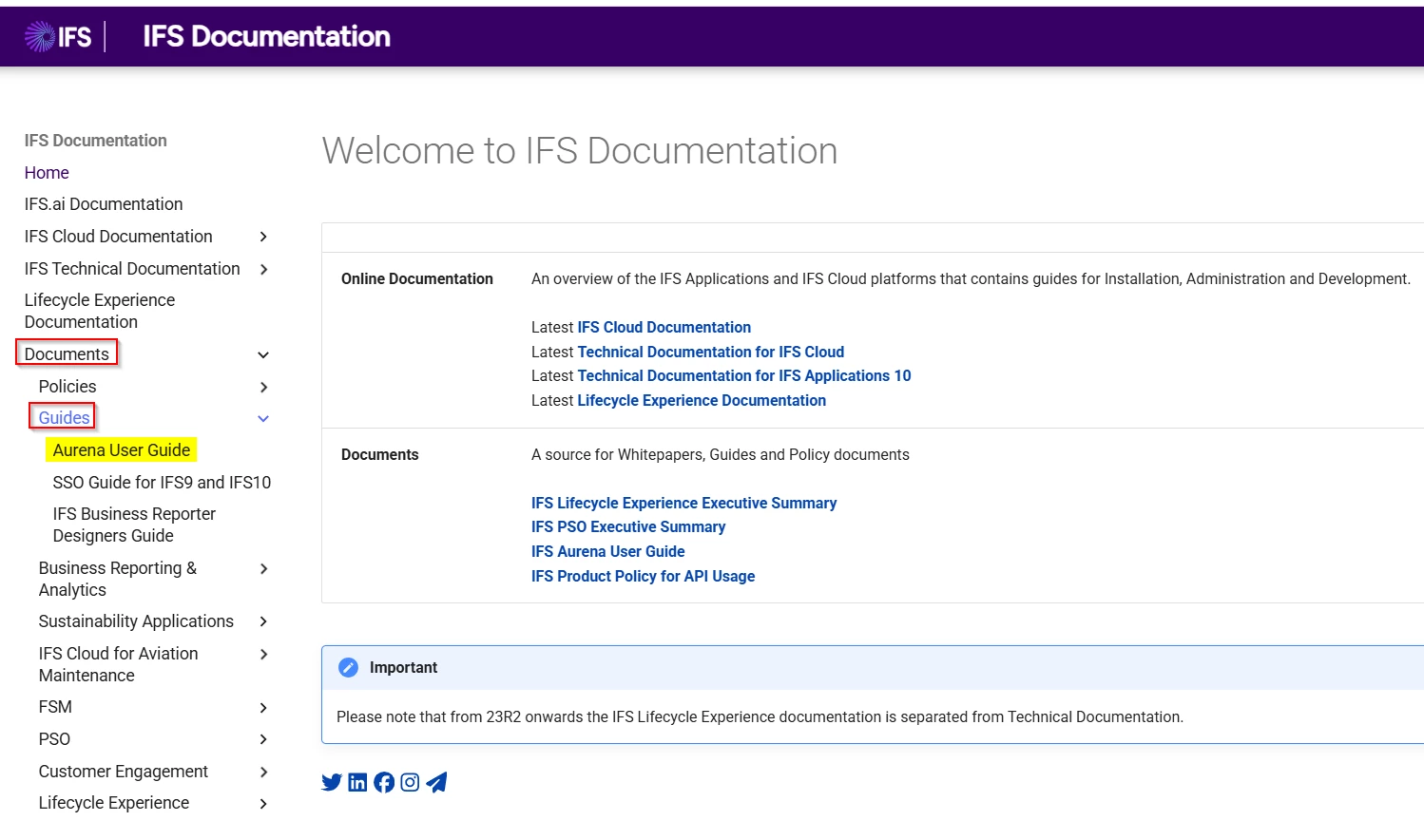The width and height of the screenshot is (1424, 840).
Task: Open IFS.ai Documentation sidebar item
Action: [x=104, y=204]
